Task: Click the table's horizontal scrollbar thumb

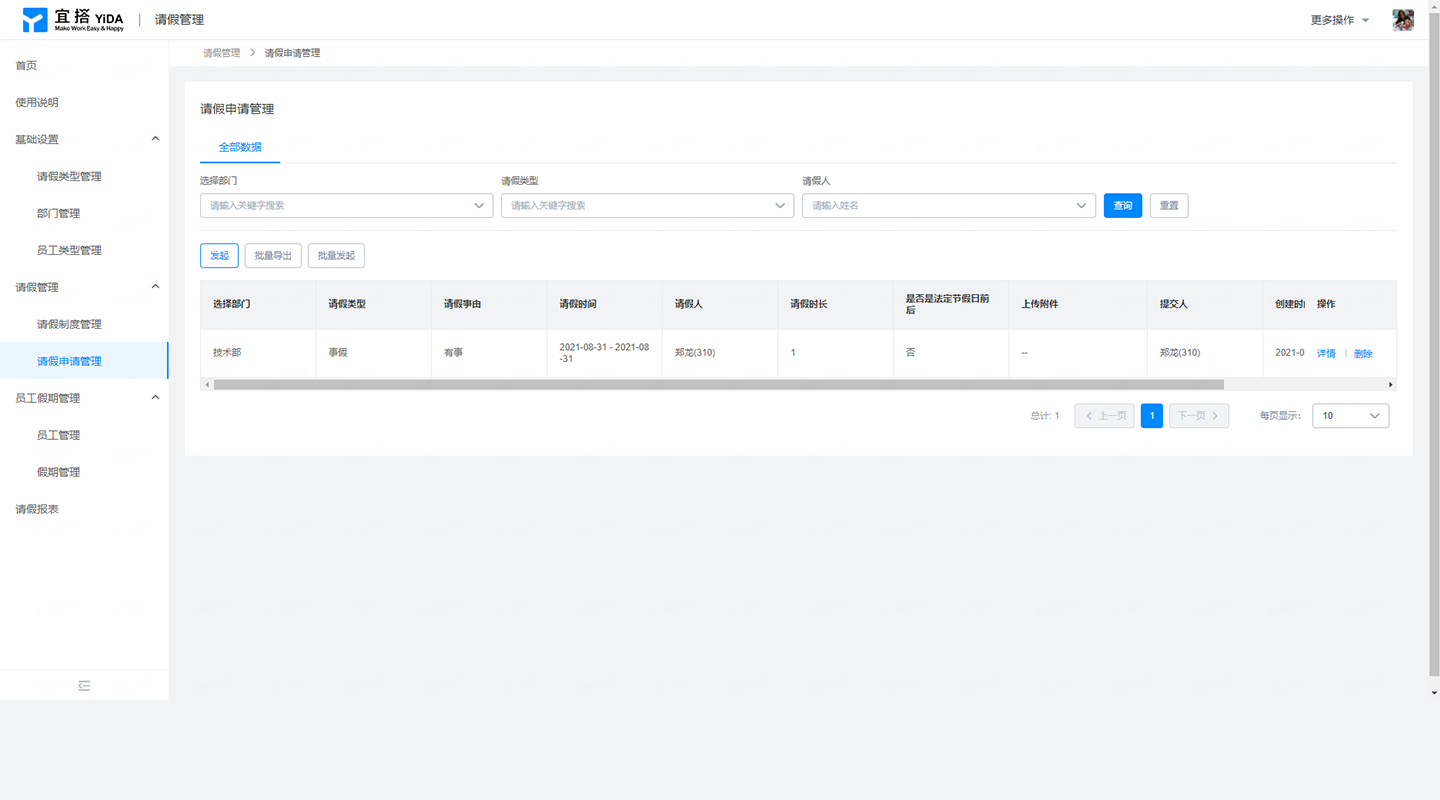Action: coord(718,385)
